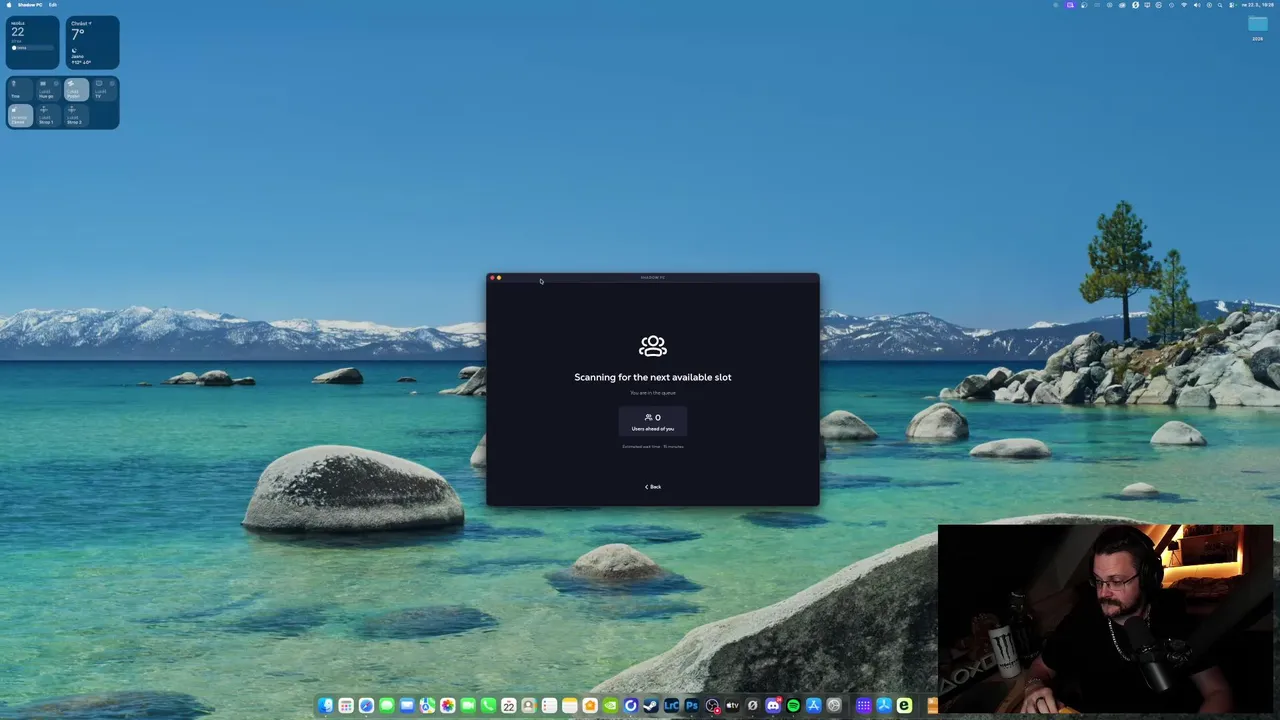Screen dimensions: 1280x720
Task: Open Spotify from the dock
Action: tap(793, 705)
